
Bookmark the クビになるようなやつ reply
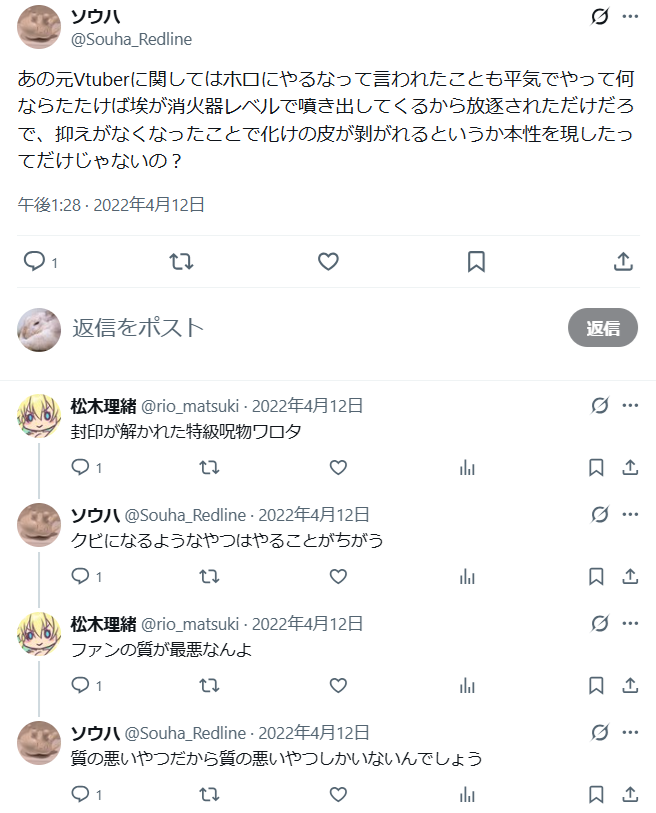coord(596,577)
